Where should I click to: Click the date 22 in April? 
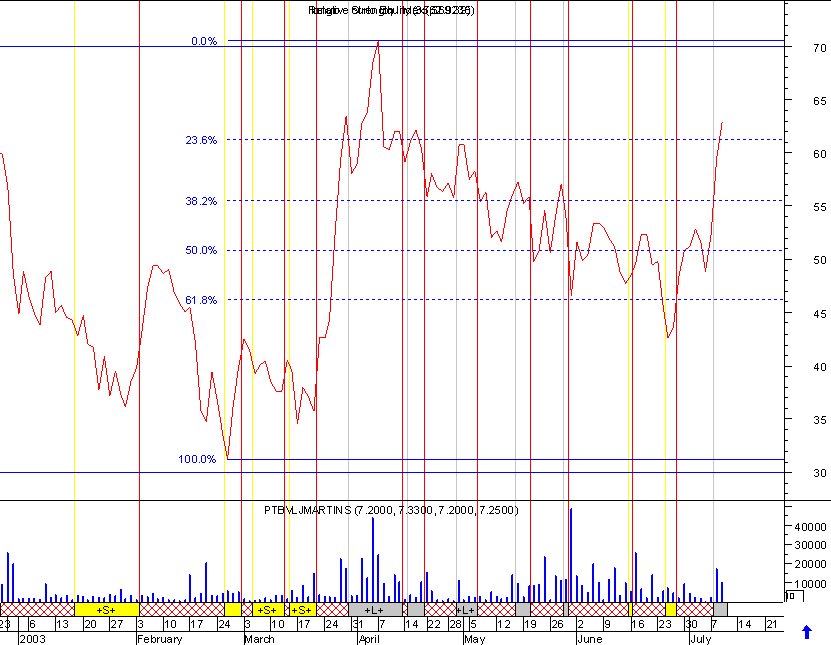tap(434, 624)
